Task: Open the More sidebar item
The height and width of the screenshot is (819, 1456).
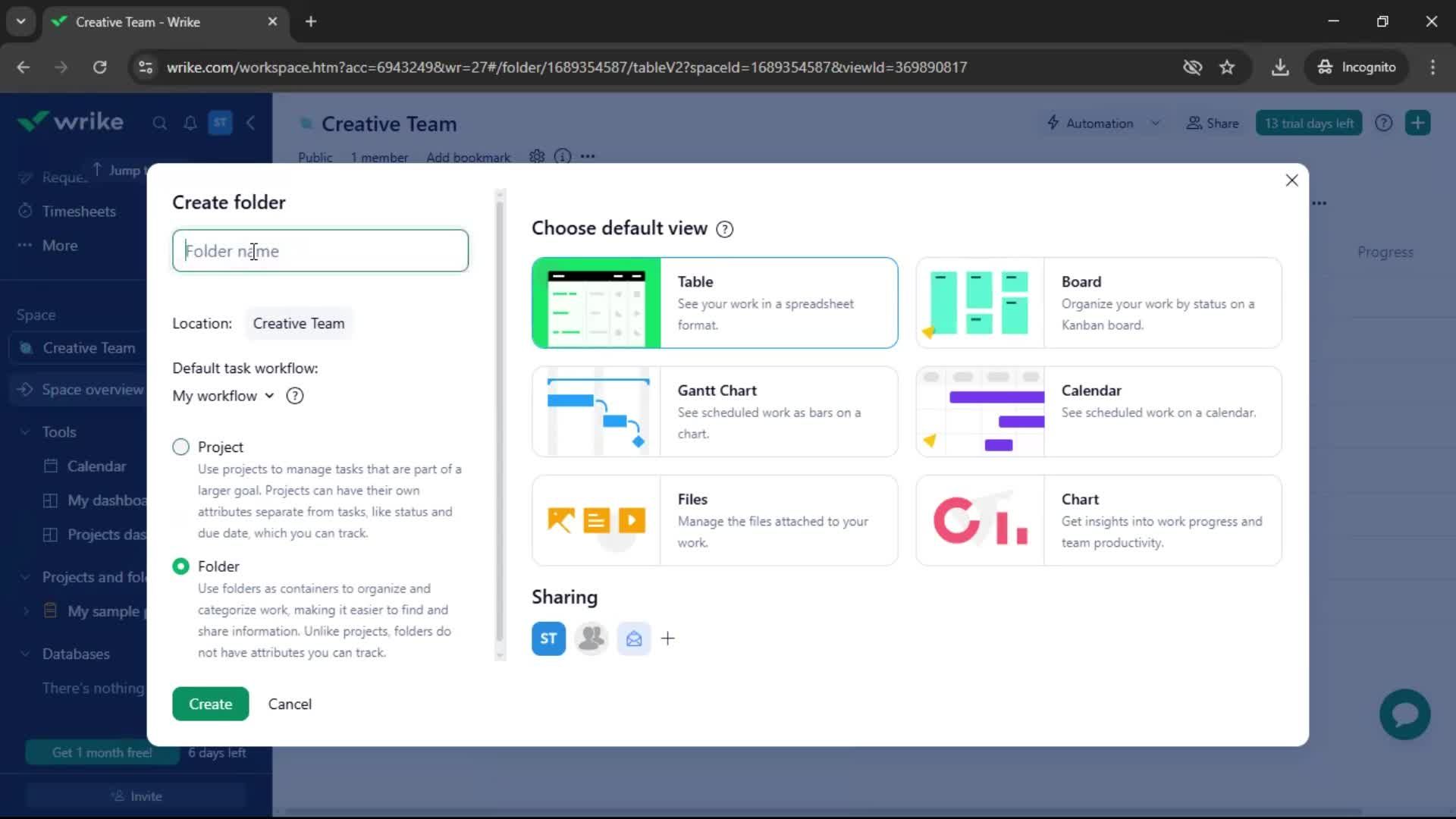Action: point(60,246)
